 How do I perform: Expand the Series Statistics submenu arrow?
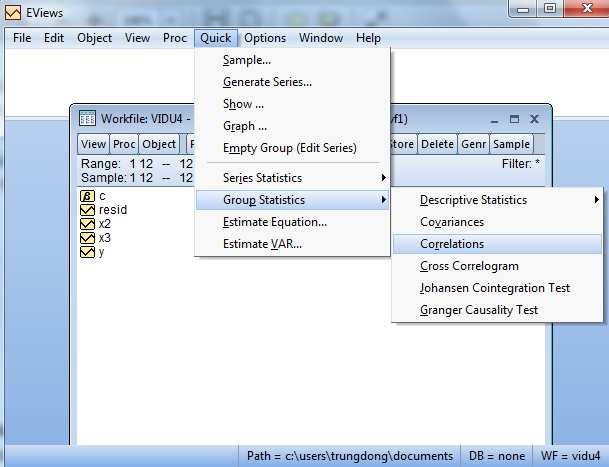[x=384, y=178]
